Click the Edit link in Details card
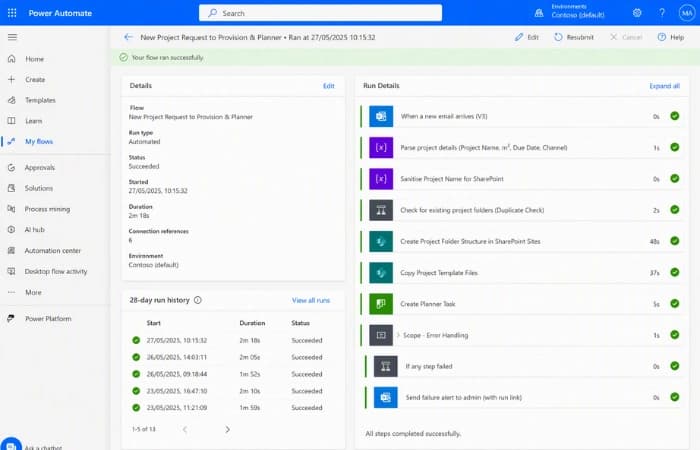Image resolution: width=700 pixels, height=450 pixels. 329,86
